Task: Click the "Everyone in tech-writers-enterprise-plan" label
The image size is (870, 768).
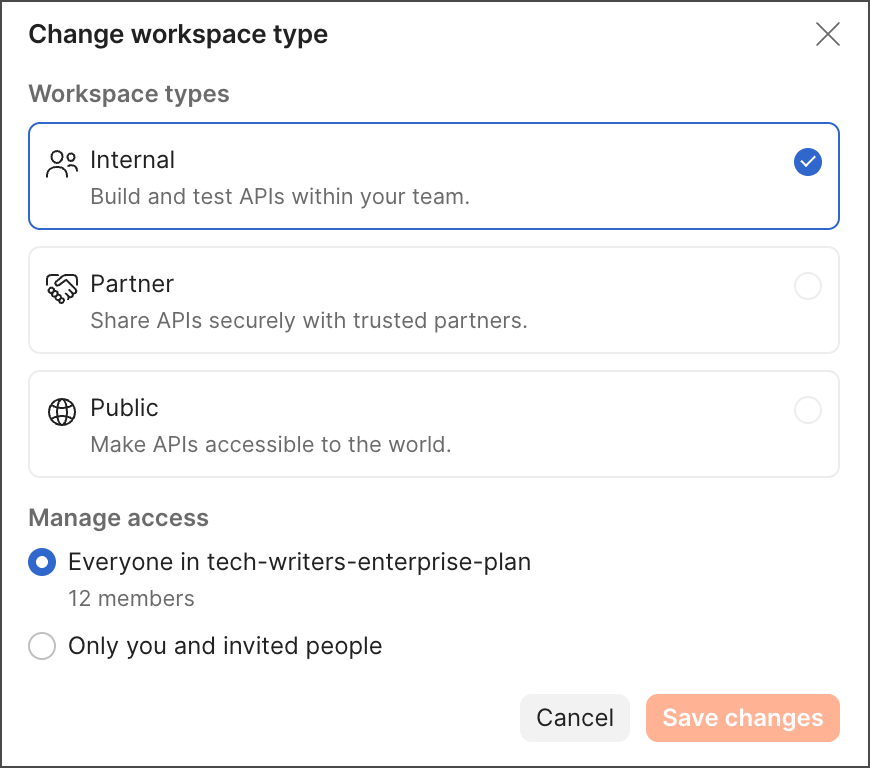Action: (x=300, y=562)
